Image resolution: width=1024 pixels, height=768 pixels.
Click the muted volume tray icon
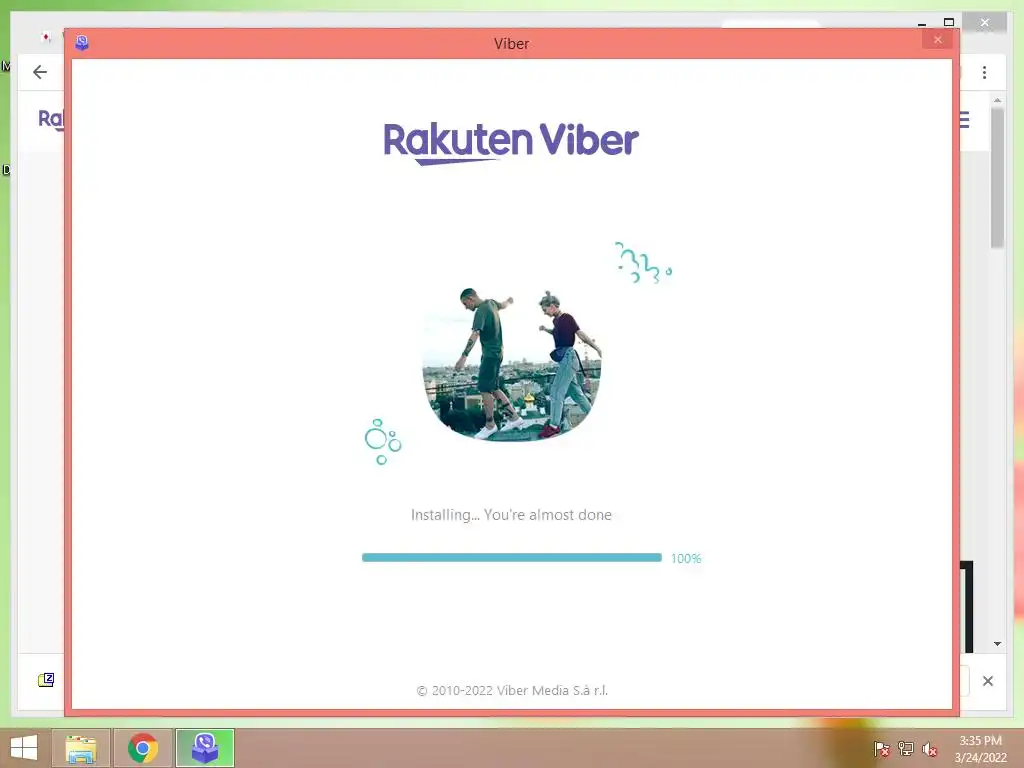click(930, 749)
